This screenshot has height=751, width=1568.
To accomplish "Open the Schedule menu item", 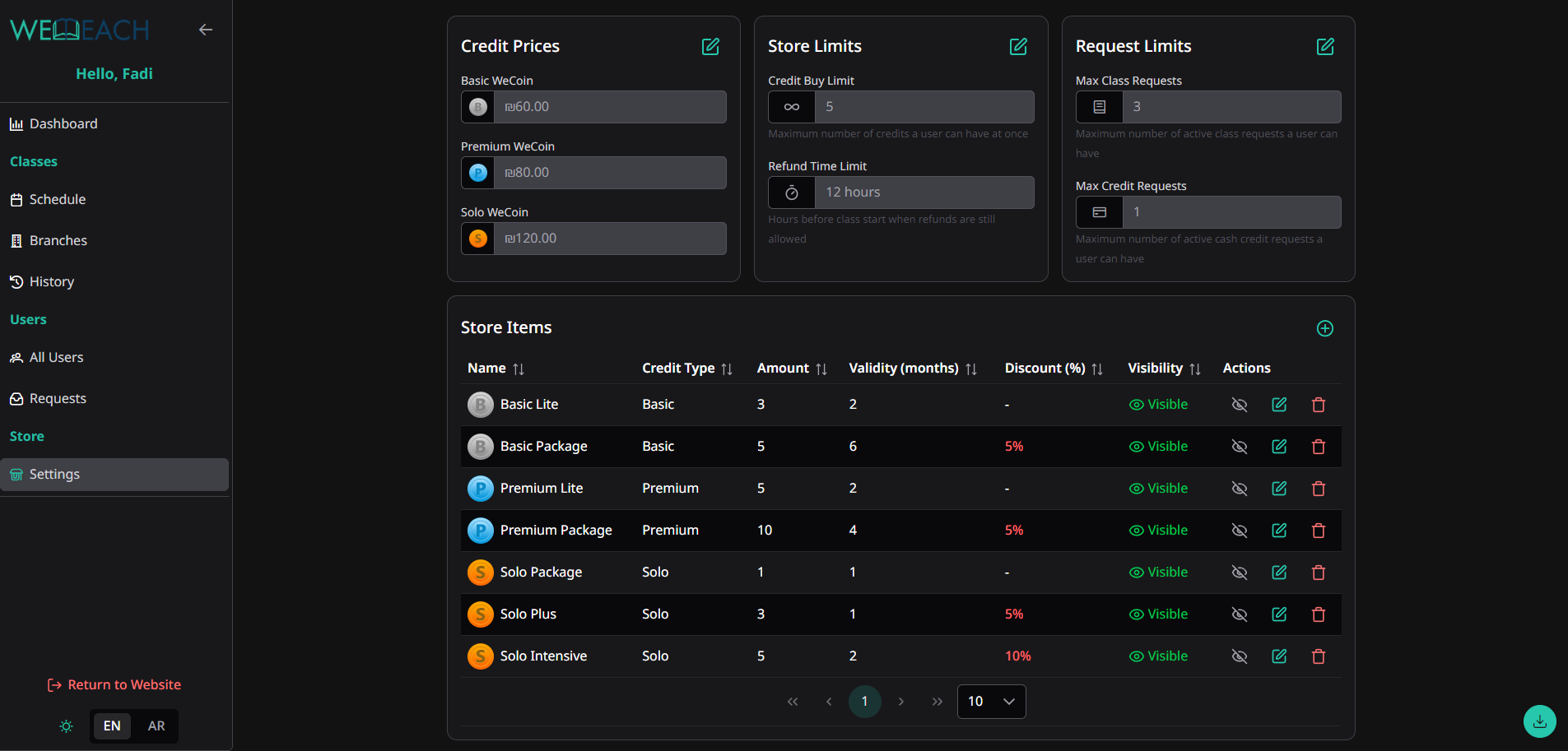I will click(x=57, y=199).
